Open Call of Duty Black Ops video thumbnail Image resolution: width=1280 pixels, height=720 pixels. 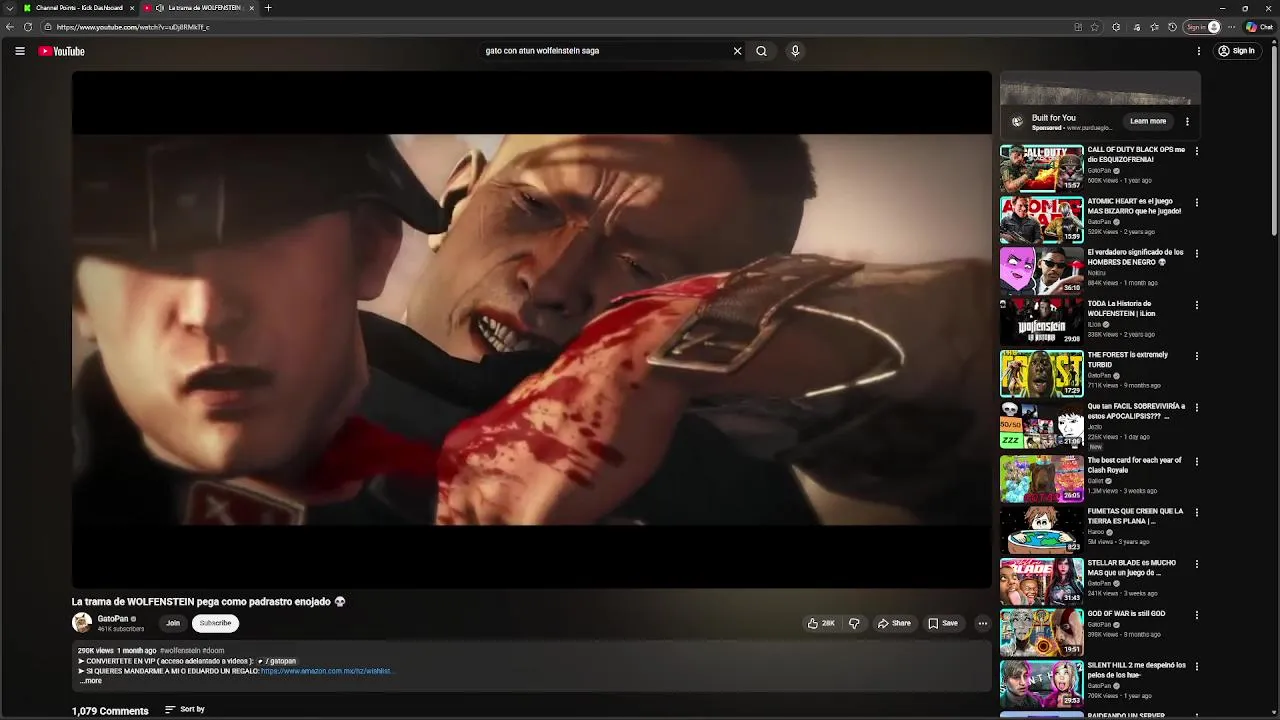click(1041, 168)
